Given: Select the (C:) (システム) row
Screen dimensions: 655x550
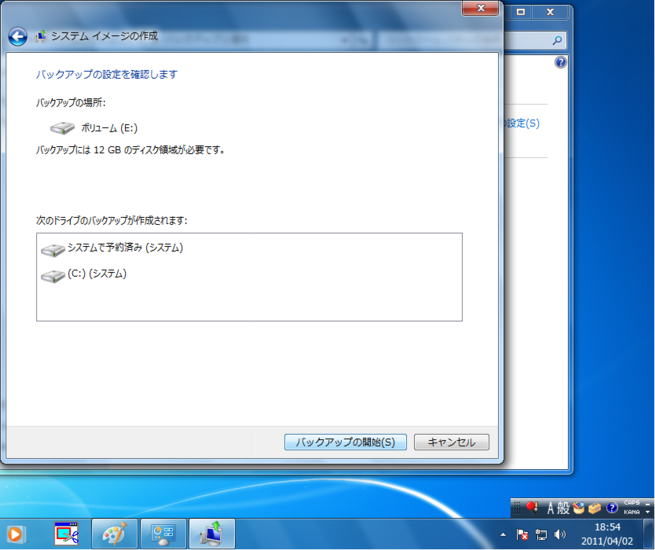Looking at the screenshot, I should point(249,274).
